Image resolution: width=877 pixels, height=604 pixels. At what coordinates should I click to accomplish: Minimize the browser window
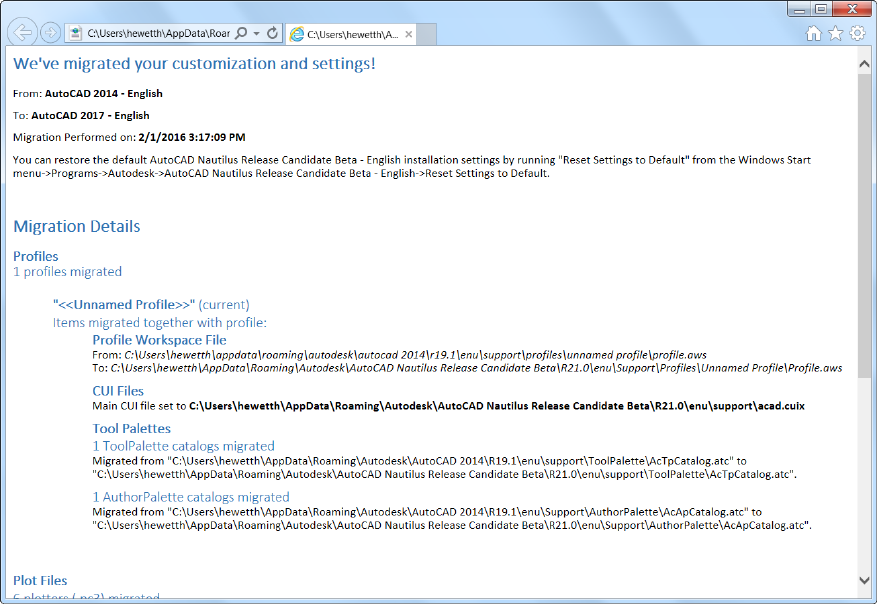click(x=799, y=9)
